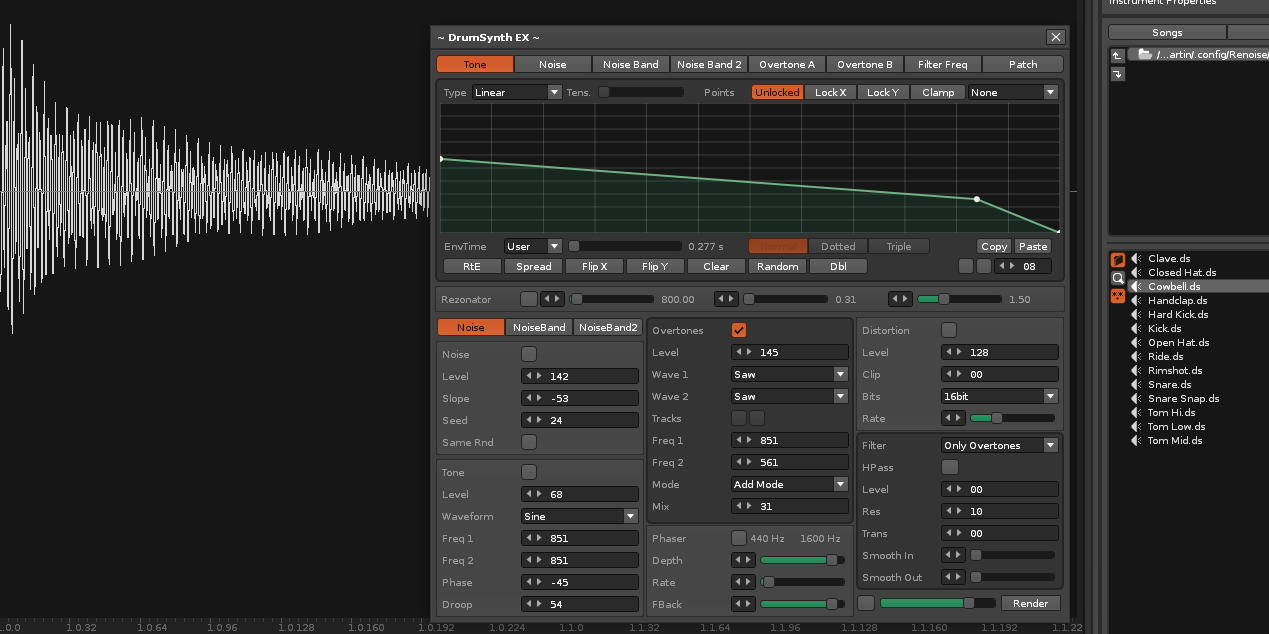Open the Mode dropdown showing Add Mode

pos(790,484)
